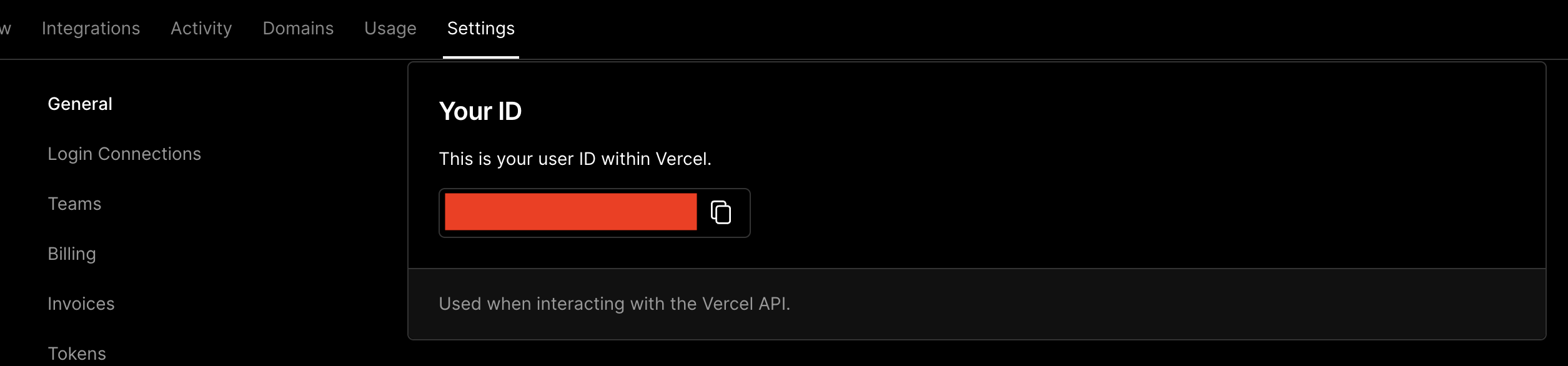
Task: Click the Your ID section heading
Action: (x=480, y=111)
